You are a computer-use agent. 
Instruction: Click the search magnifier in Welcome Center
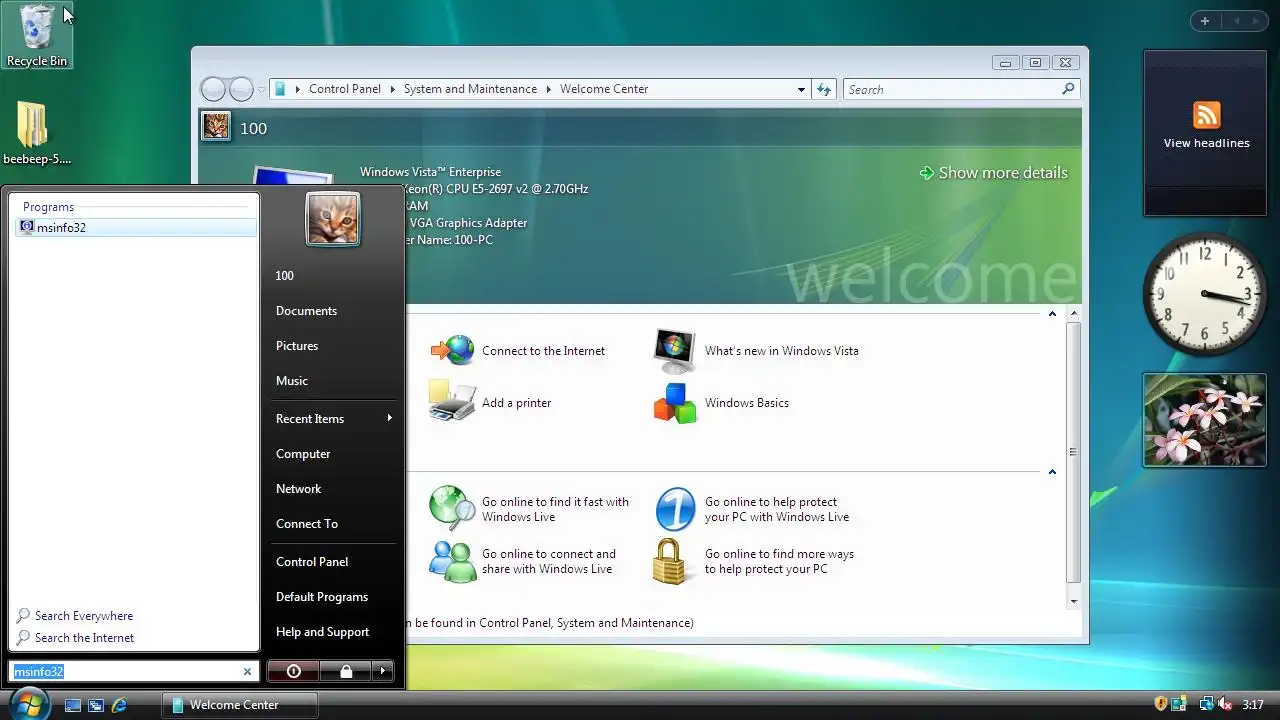1068,89
